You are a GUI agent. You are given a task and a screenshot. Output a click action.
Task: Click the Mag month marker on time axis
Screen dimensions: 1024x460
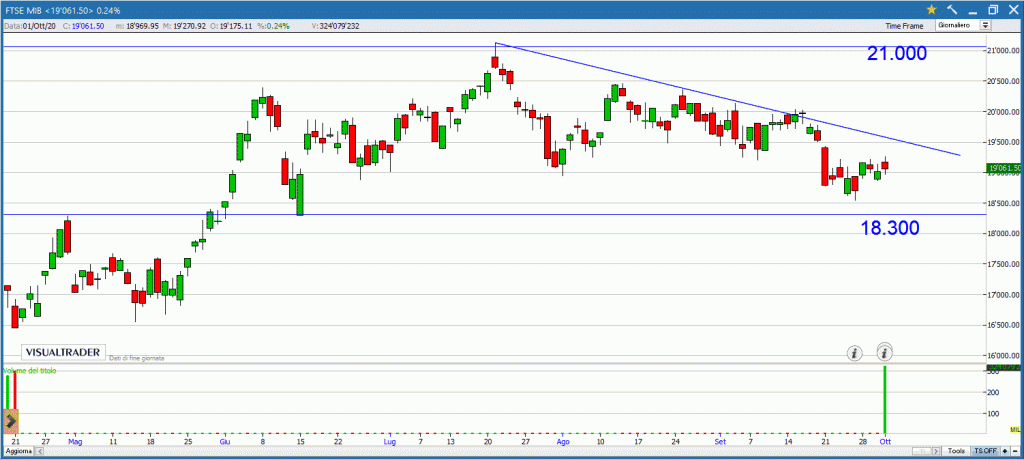75,442
